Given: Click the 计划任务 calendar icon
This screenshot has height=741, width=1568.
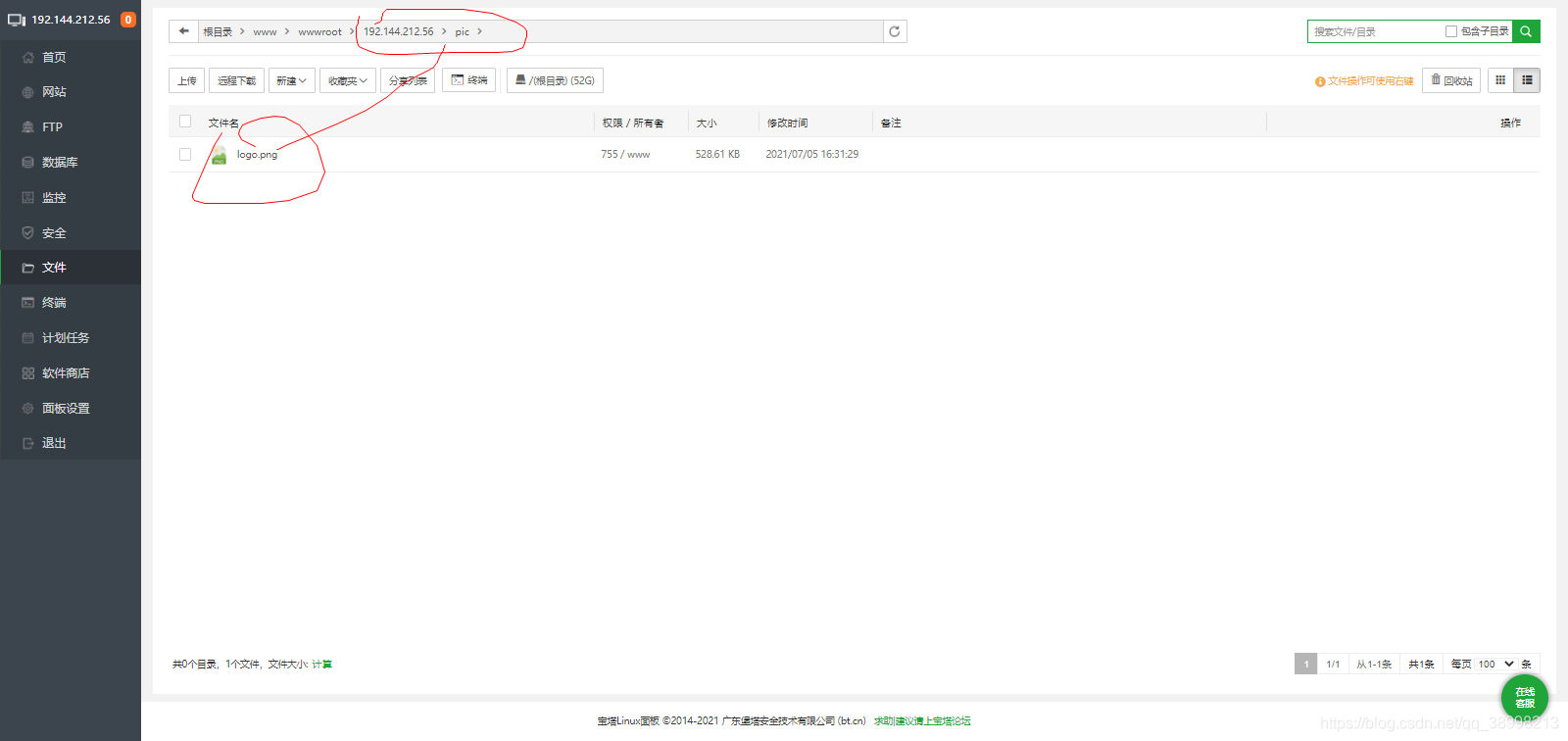Looking at the screenshot, I should [27, 338].
